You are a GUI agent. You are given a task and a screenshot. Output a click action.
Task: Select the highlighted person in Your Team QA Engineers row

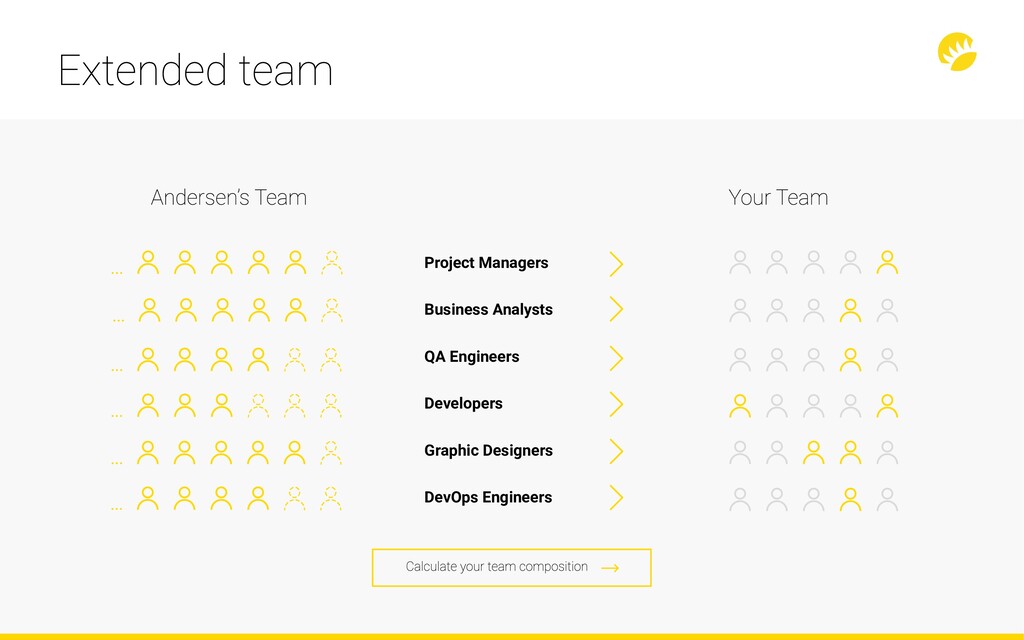coord(850,359)
